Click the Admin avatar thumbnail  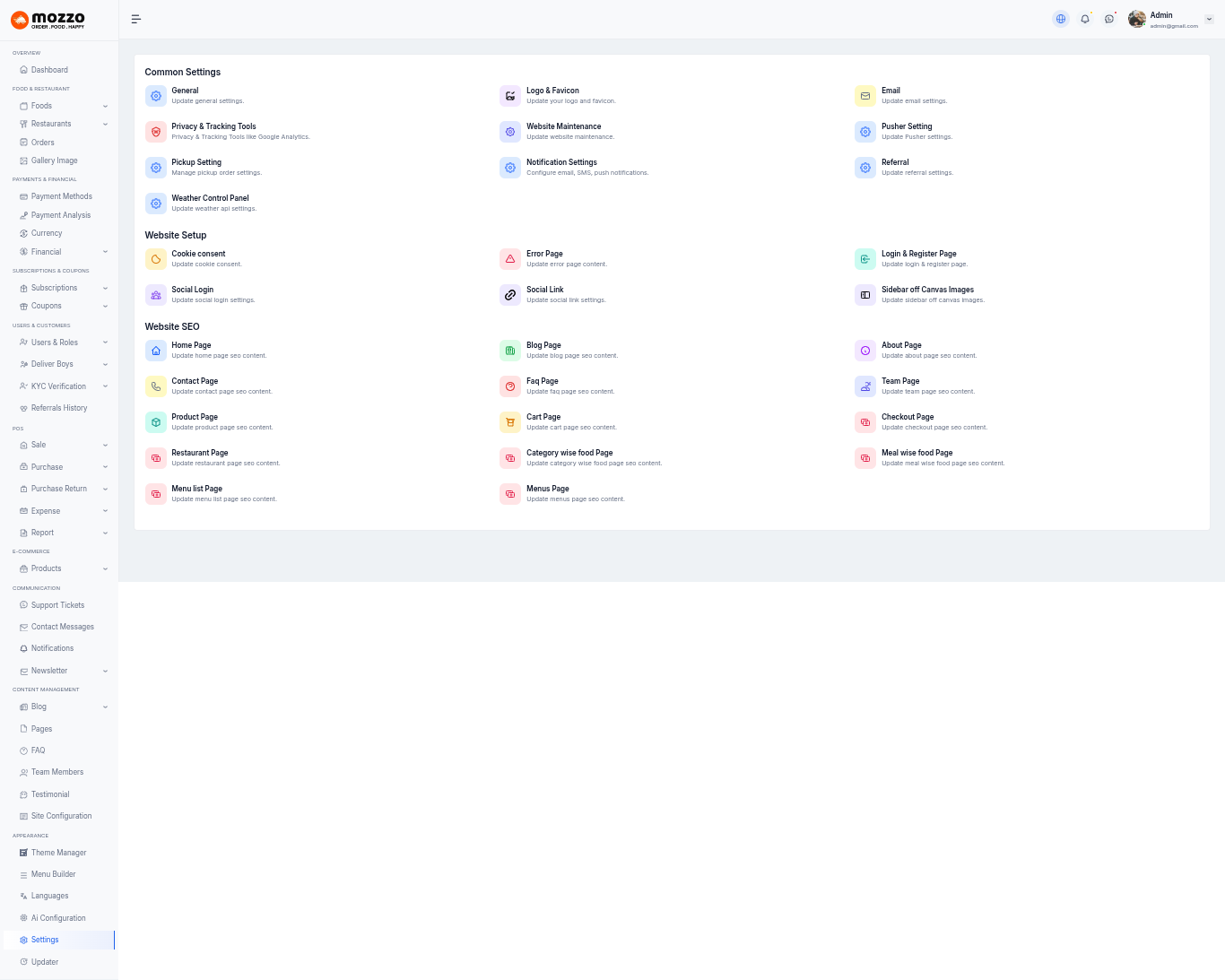1137,19
